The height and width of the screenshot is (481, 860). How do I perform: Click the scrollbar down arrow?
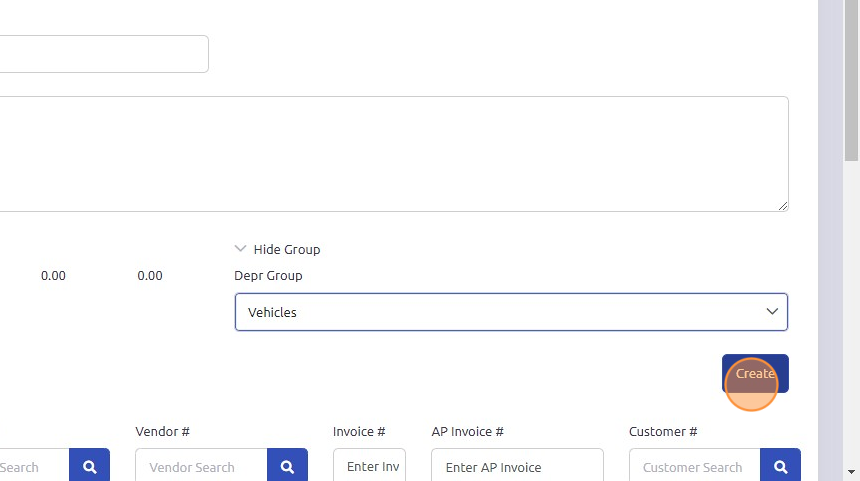tap(851, 472)
